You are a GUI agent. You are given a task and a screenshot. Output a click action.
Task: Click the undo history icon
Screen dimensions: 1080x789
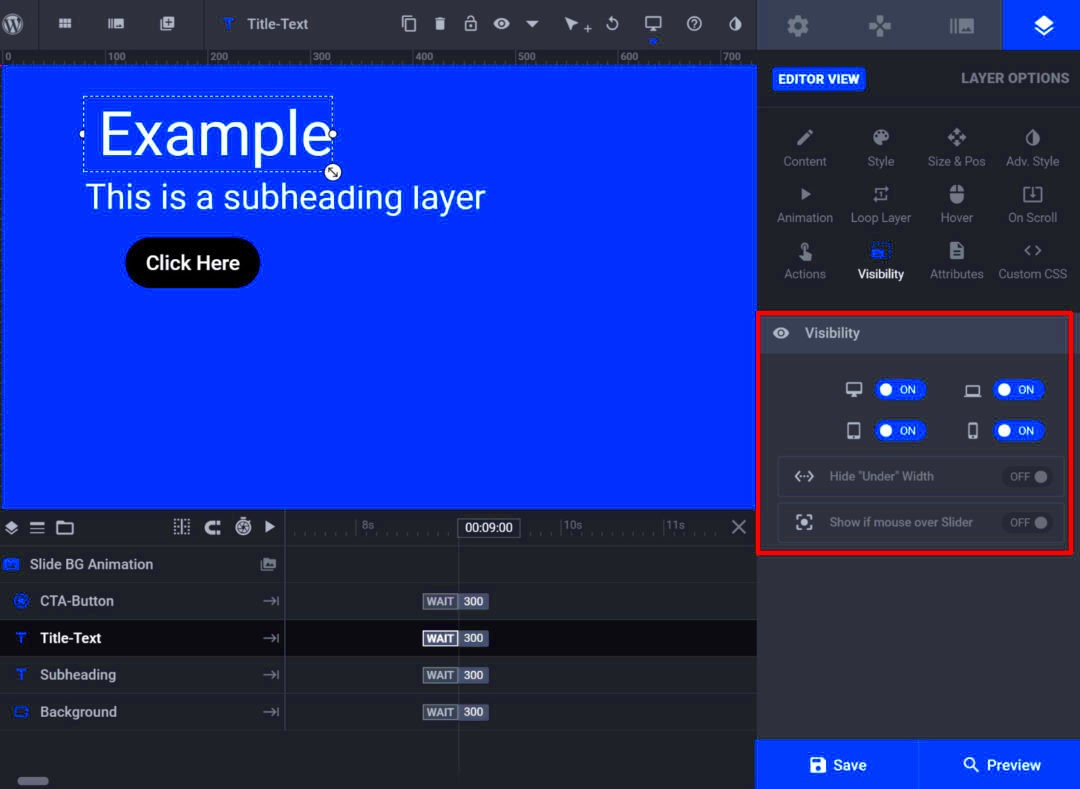pos(612,24)
